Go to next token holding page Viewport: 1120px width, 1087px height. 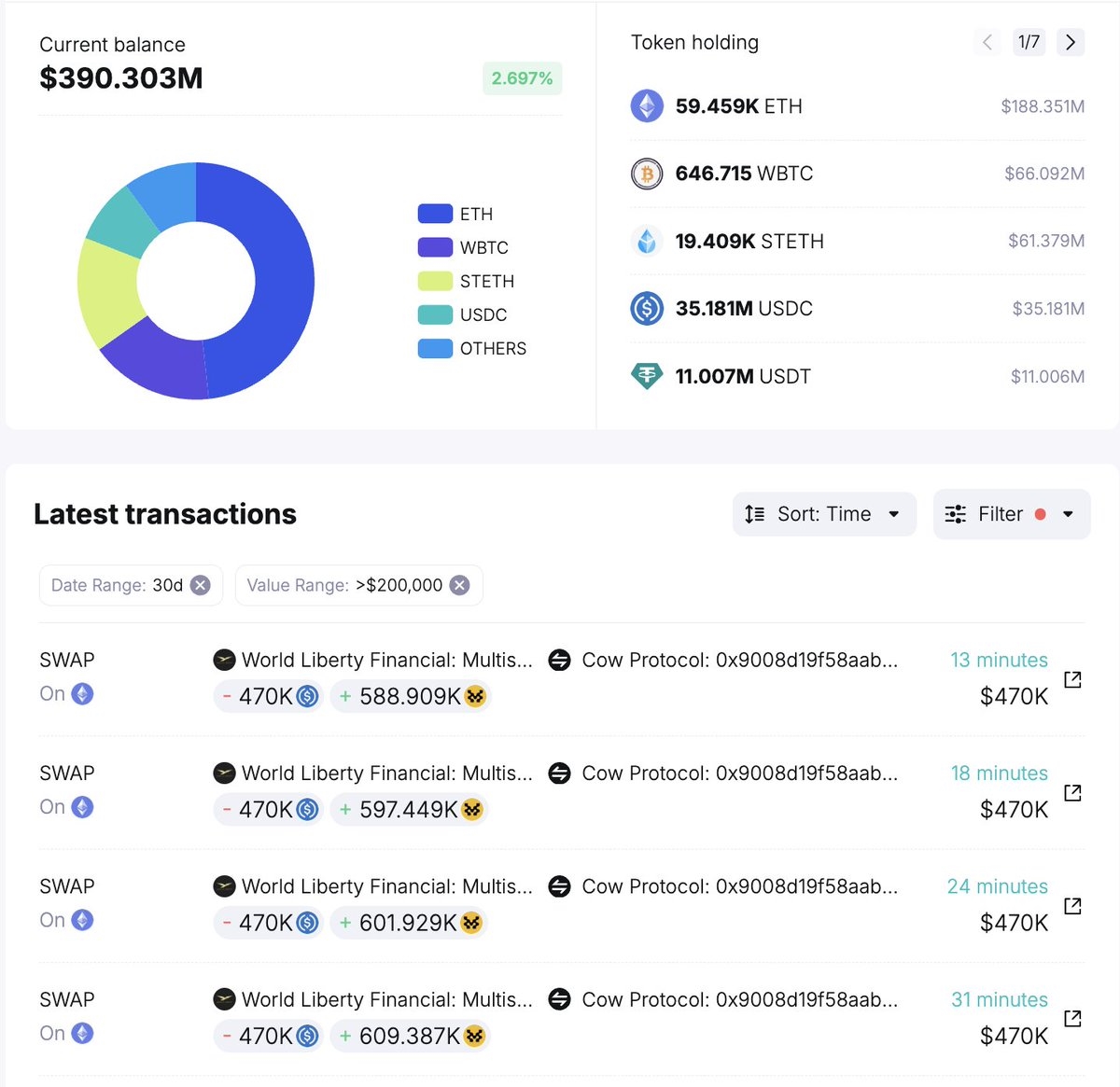[1071, 42]
